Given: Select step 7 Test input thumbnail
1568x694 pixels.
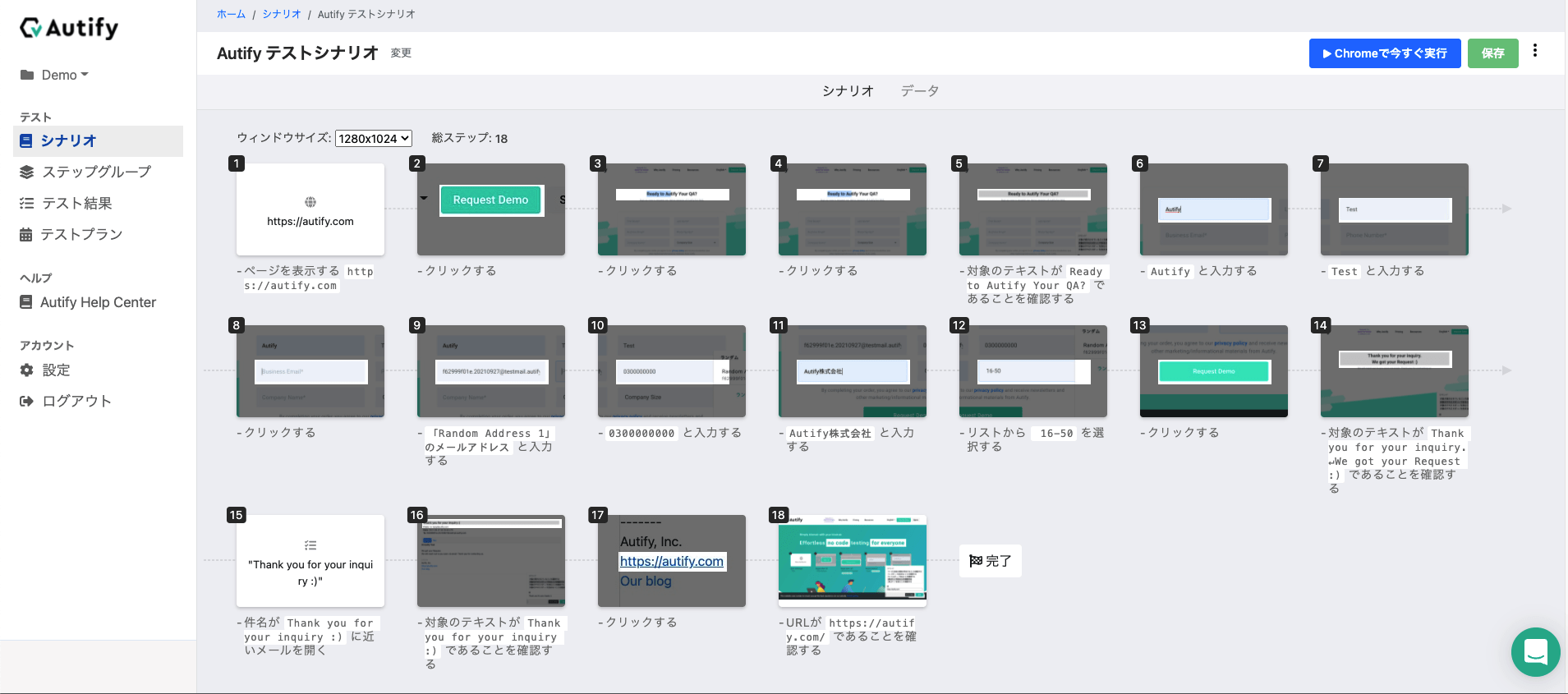Looking at the screenshot, I should click(x=1395, y=209).
